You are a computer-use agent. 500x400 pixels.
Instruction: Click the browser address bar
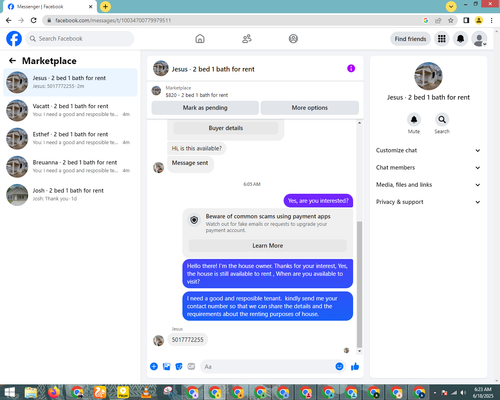233,20
